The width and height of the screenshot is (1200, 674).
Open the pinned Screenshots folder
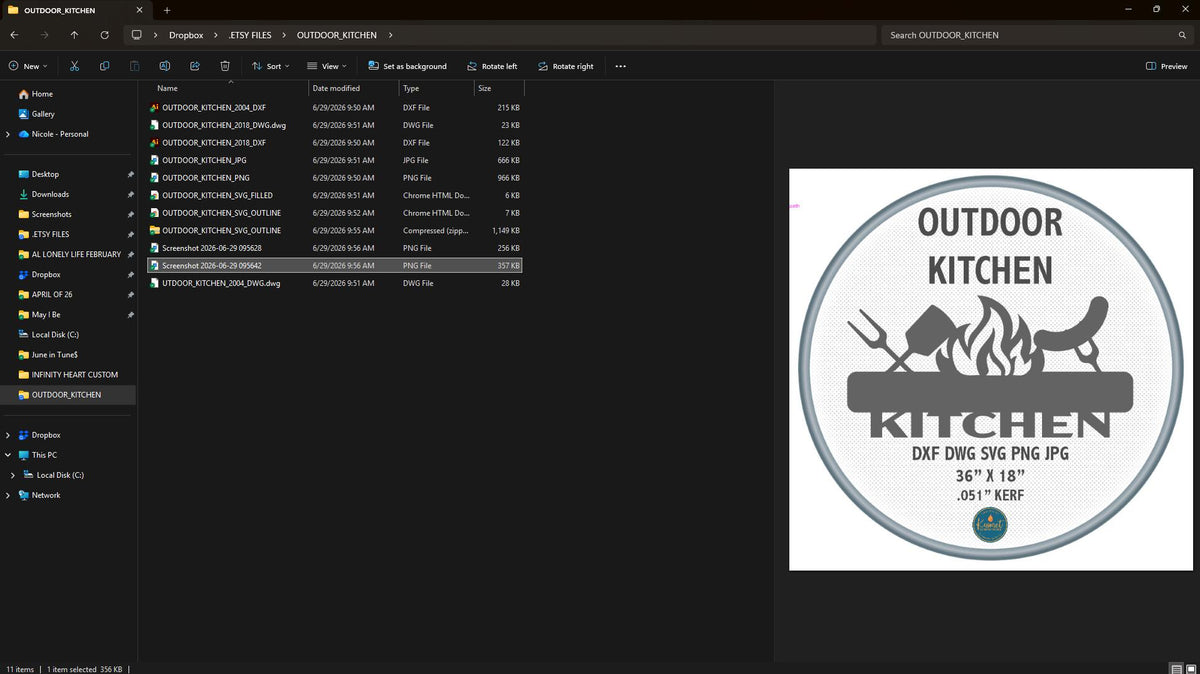pos(51,214)
